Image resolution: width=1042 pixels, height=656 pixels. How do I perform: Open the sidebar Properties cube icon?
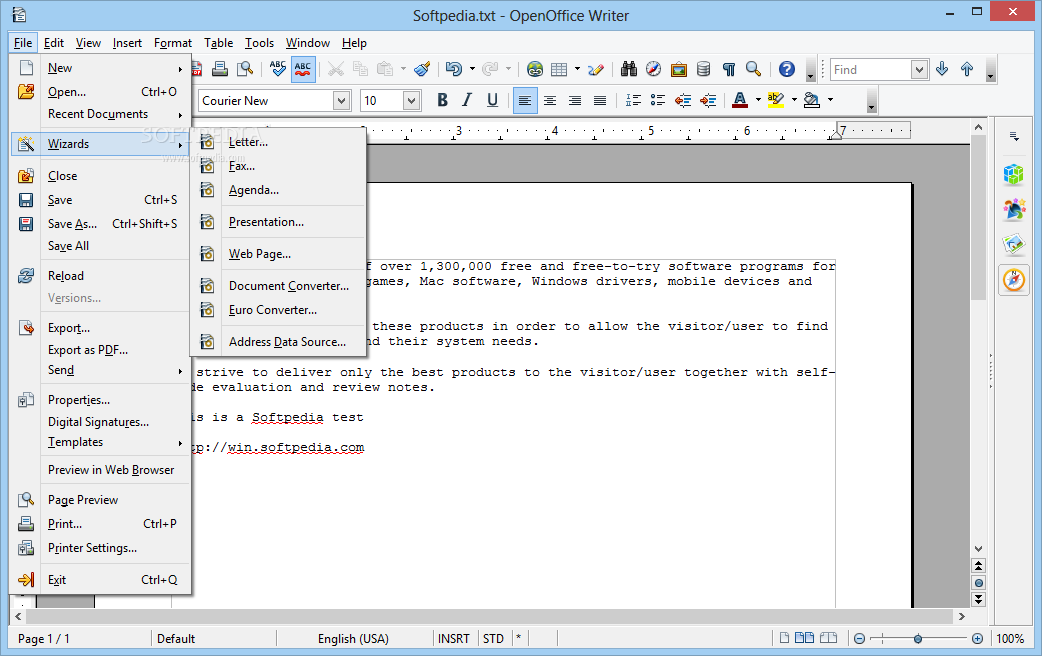point(1013,175)
